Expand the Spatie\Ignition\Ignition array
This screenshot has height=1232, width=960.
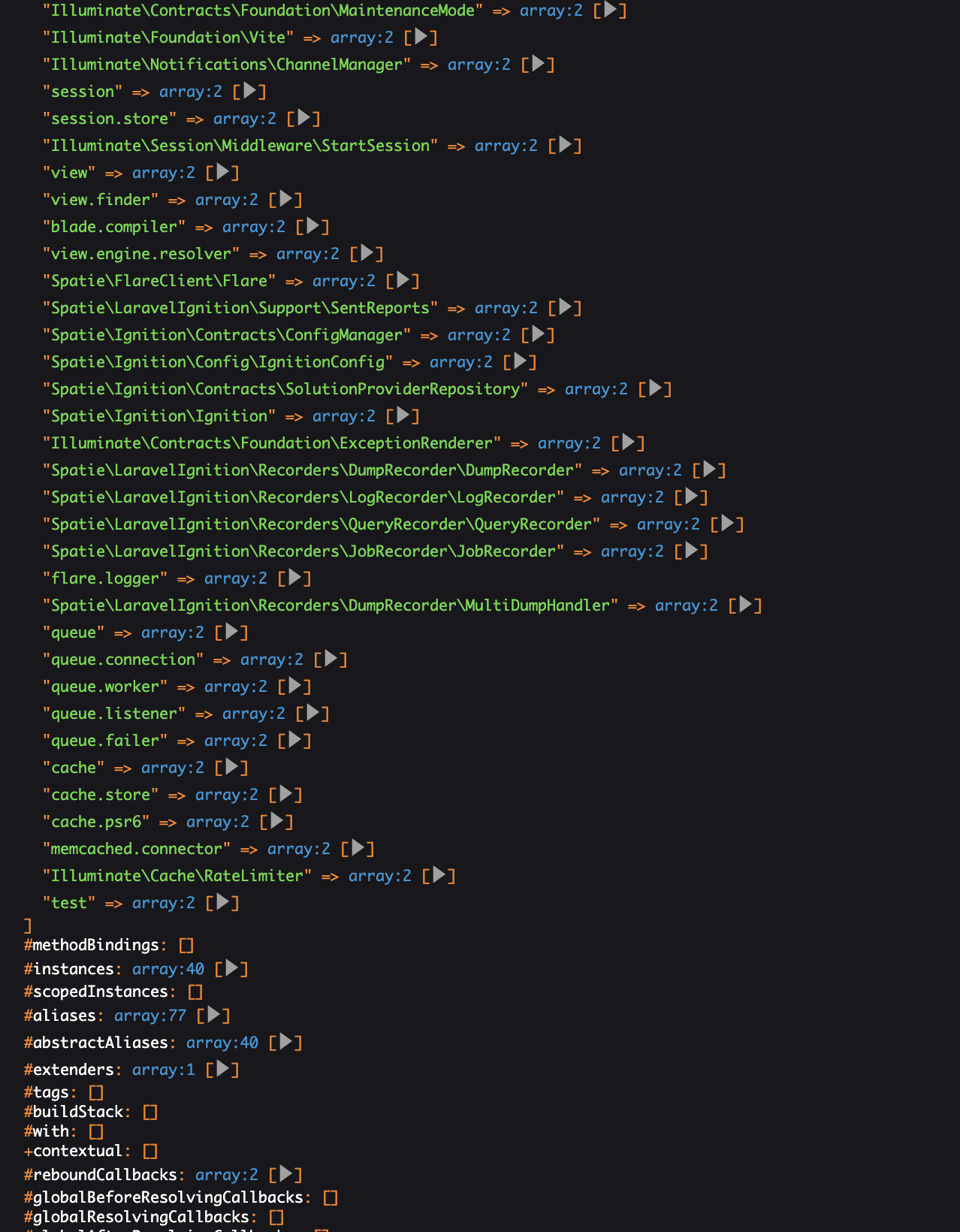tap(403, 416)
